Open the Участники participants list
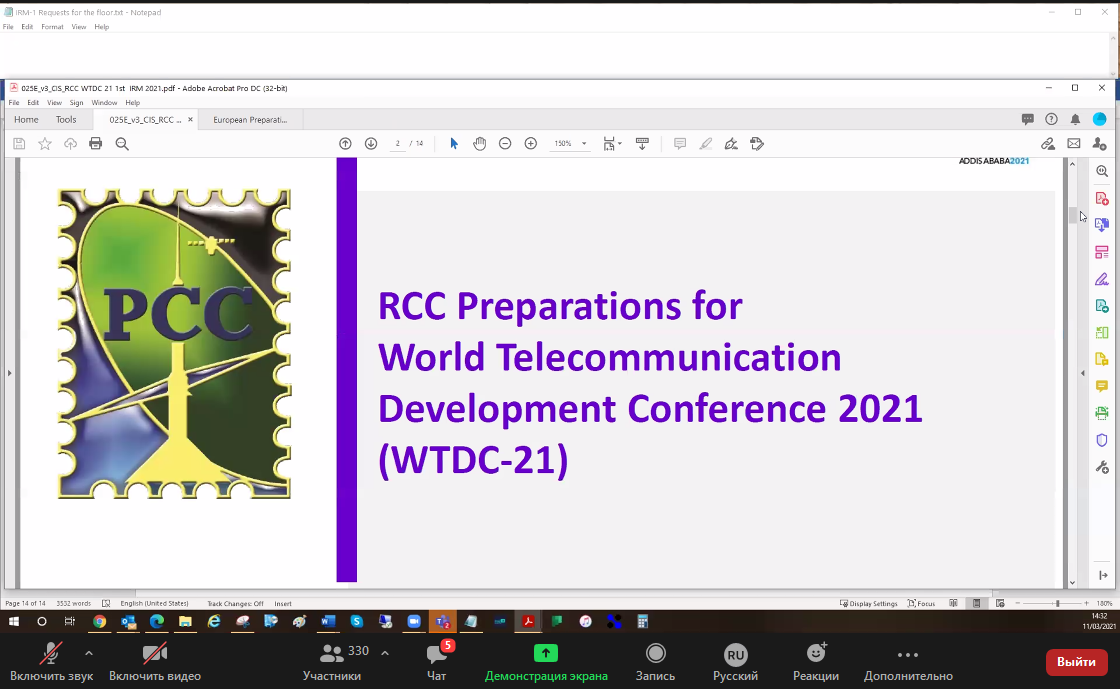 [332, 662]
